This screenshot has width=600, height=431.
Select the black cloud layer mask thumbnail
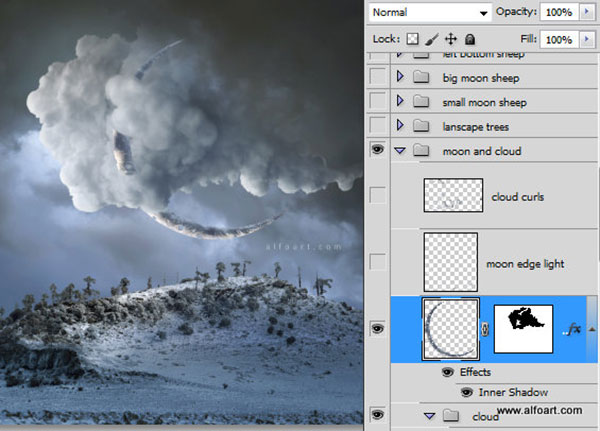pos(523,329)
